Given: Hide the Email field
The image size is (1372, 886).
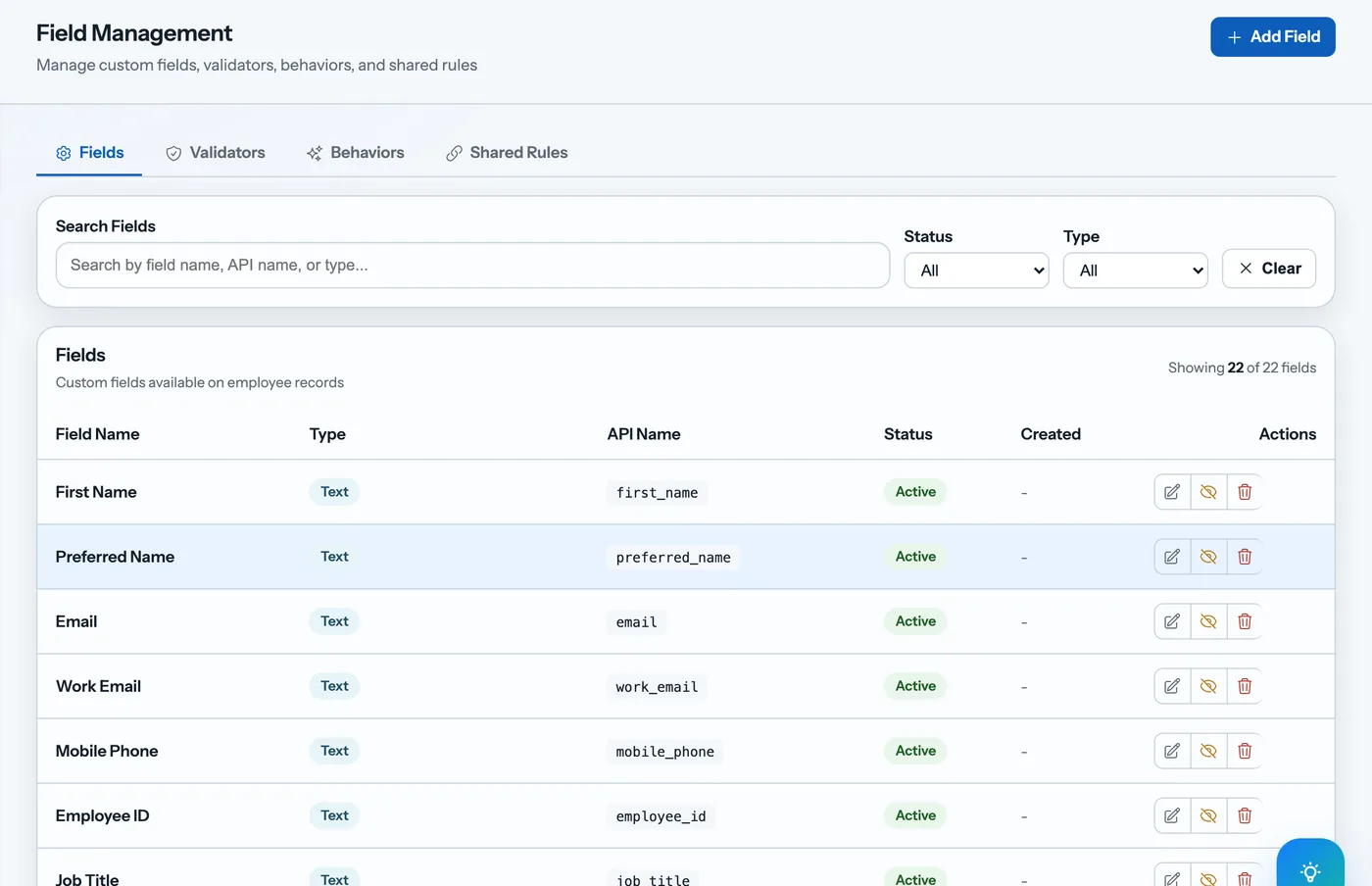Looking at the screenshot, I should (1208, 621).
